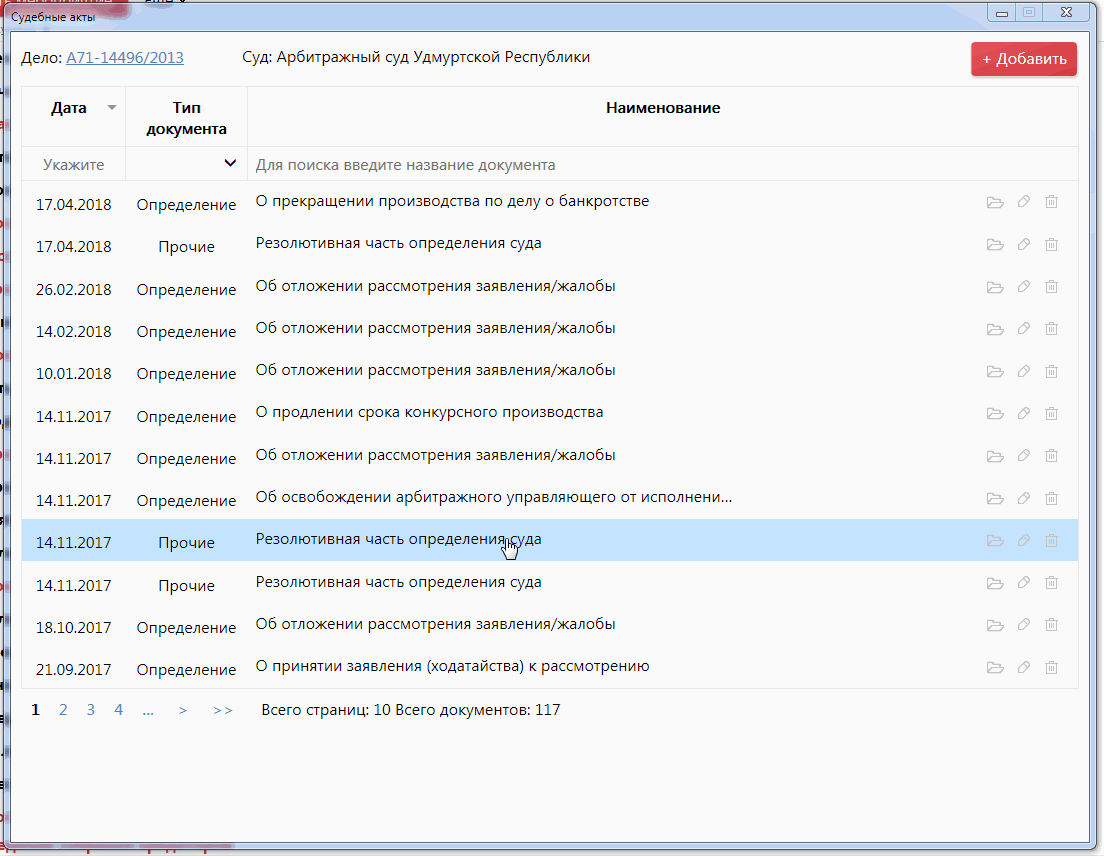Viewport: 1104px width, 856px height.
Task: Sort by 'Дата' column arrow
Action: pyautogui.click(x=112, y=108)
